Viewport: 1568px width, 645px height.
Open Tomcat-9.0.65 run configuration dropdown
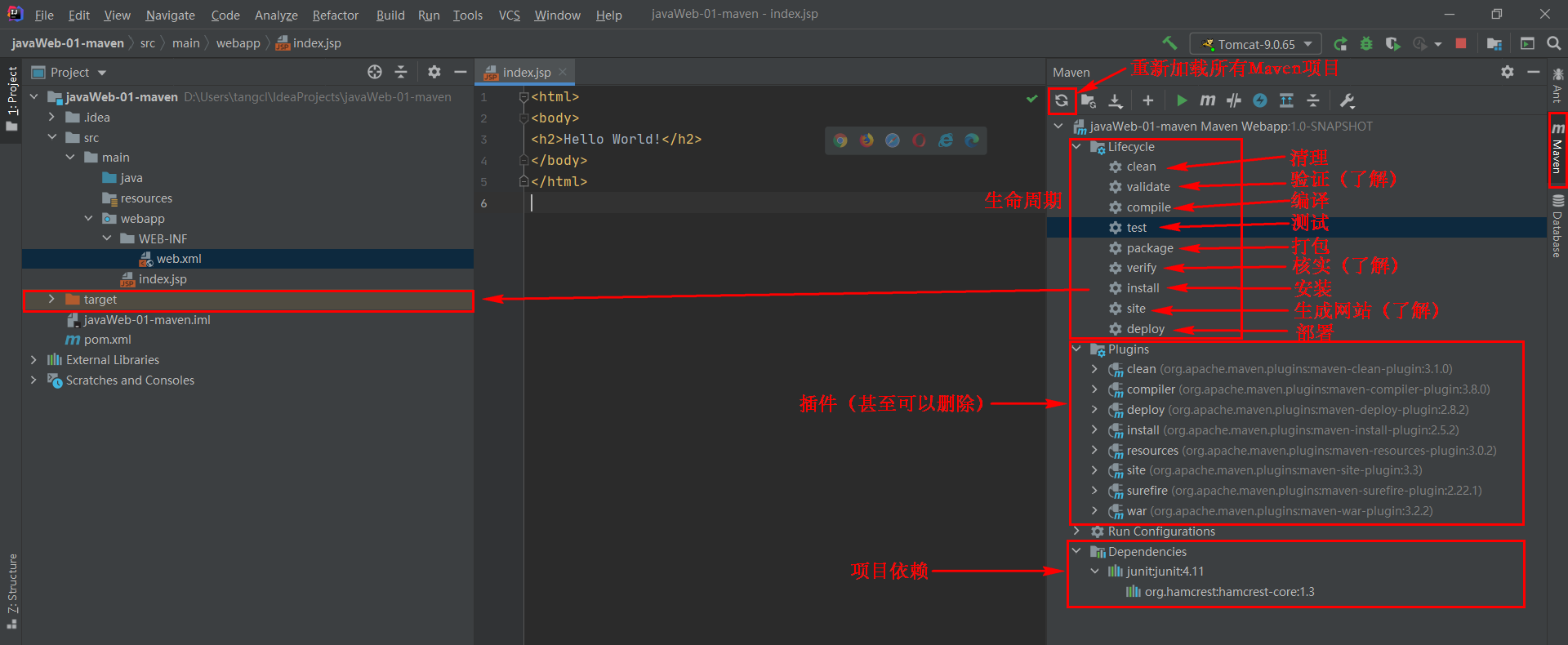click(1256, 44)
